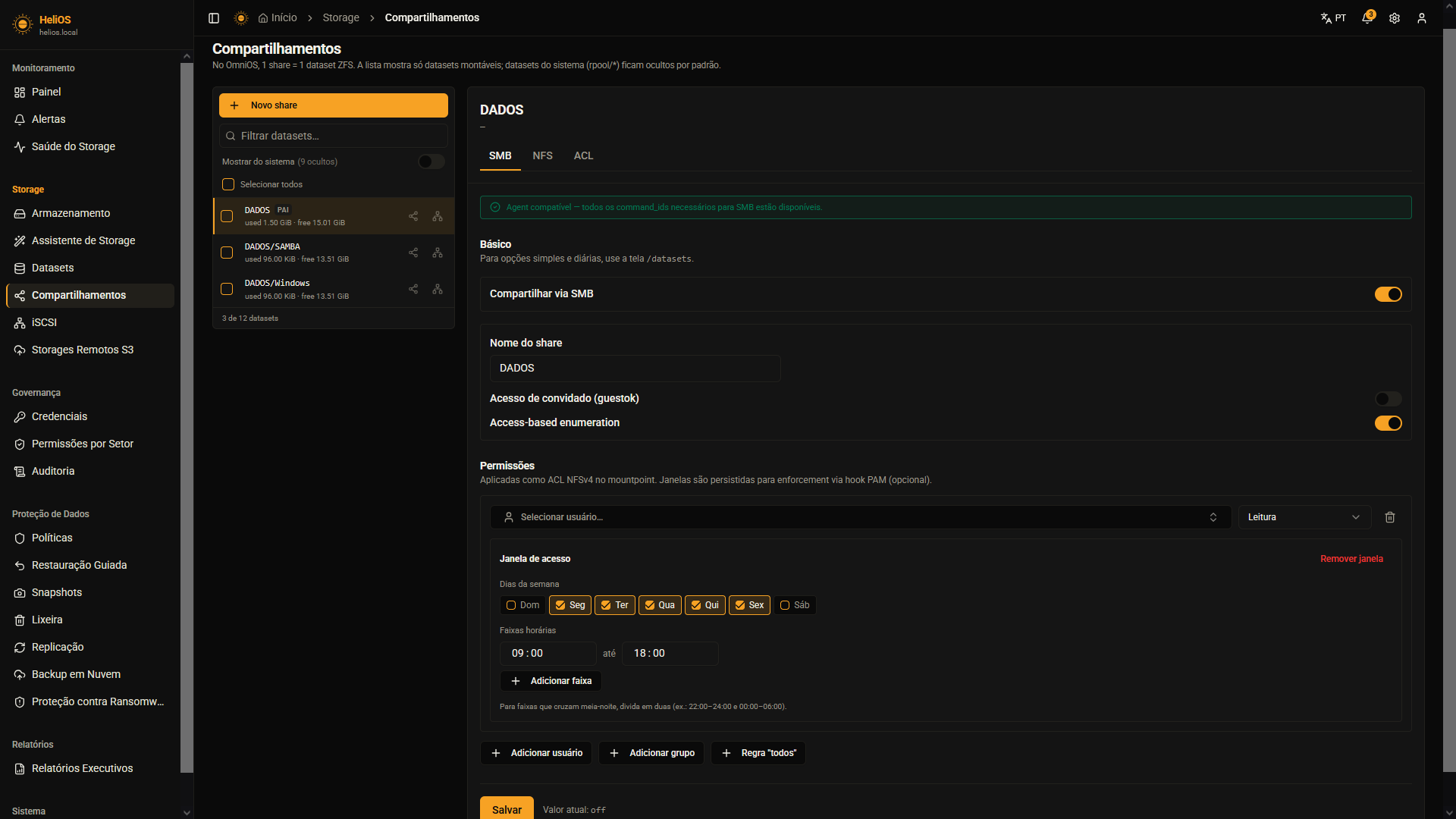Check the DADOS dataset checkbox
Image resolution: width=1456 pixels, height=819 pixels.
[227, 216]
